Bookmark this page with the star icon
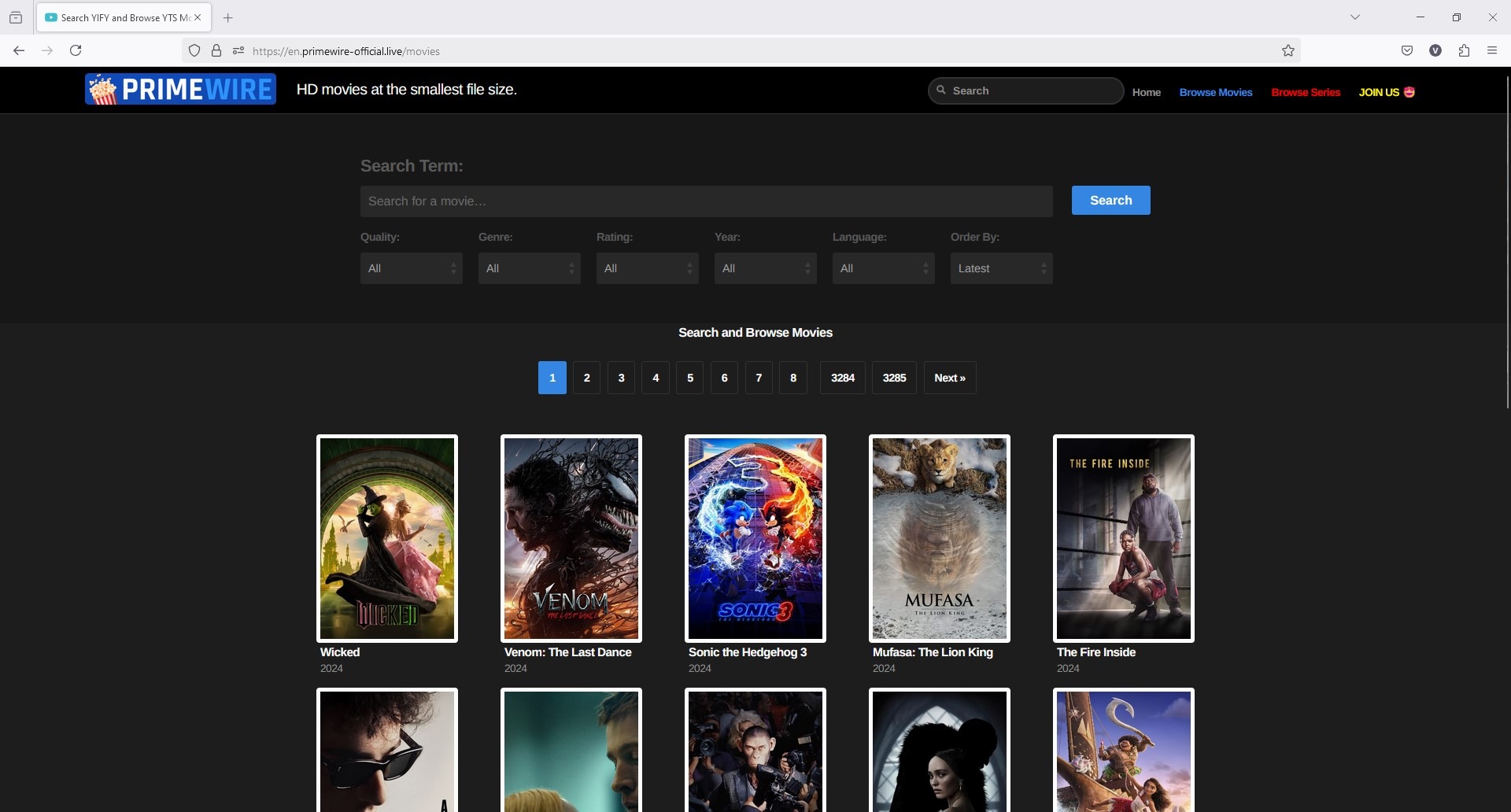Image resolution: width=1511 pixels, height=812 pixels. (x=1288, y=51)
